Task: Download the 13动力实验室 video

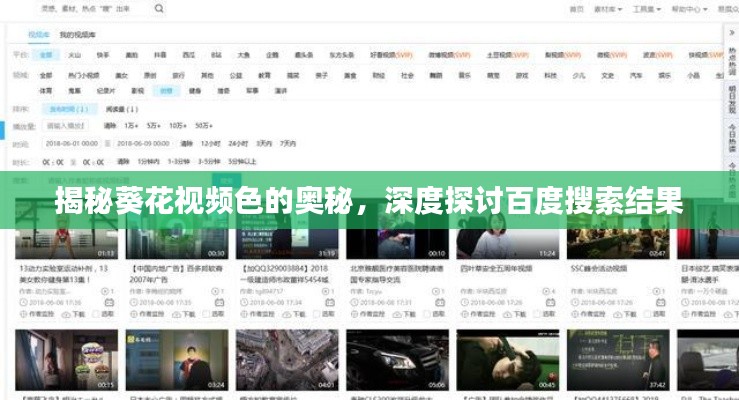Action: coord(74,314)
